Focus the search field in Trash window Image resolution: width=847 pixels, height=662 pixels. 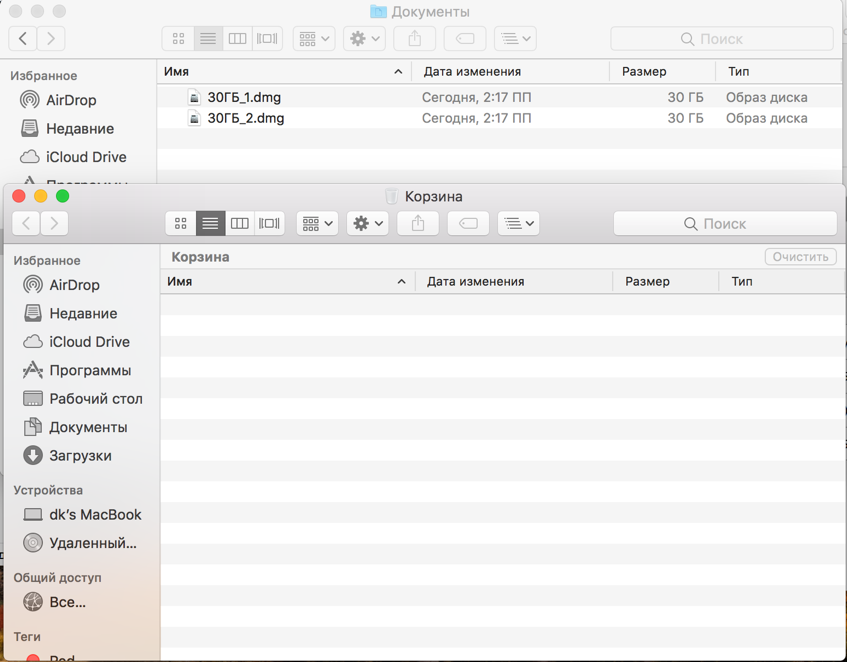pos(725,224)
